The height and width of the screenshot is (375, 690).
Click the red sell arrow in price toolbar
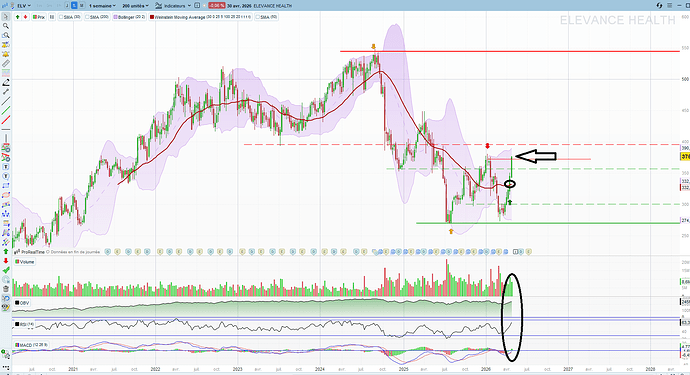26,17
